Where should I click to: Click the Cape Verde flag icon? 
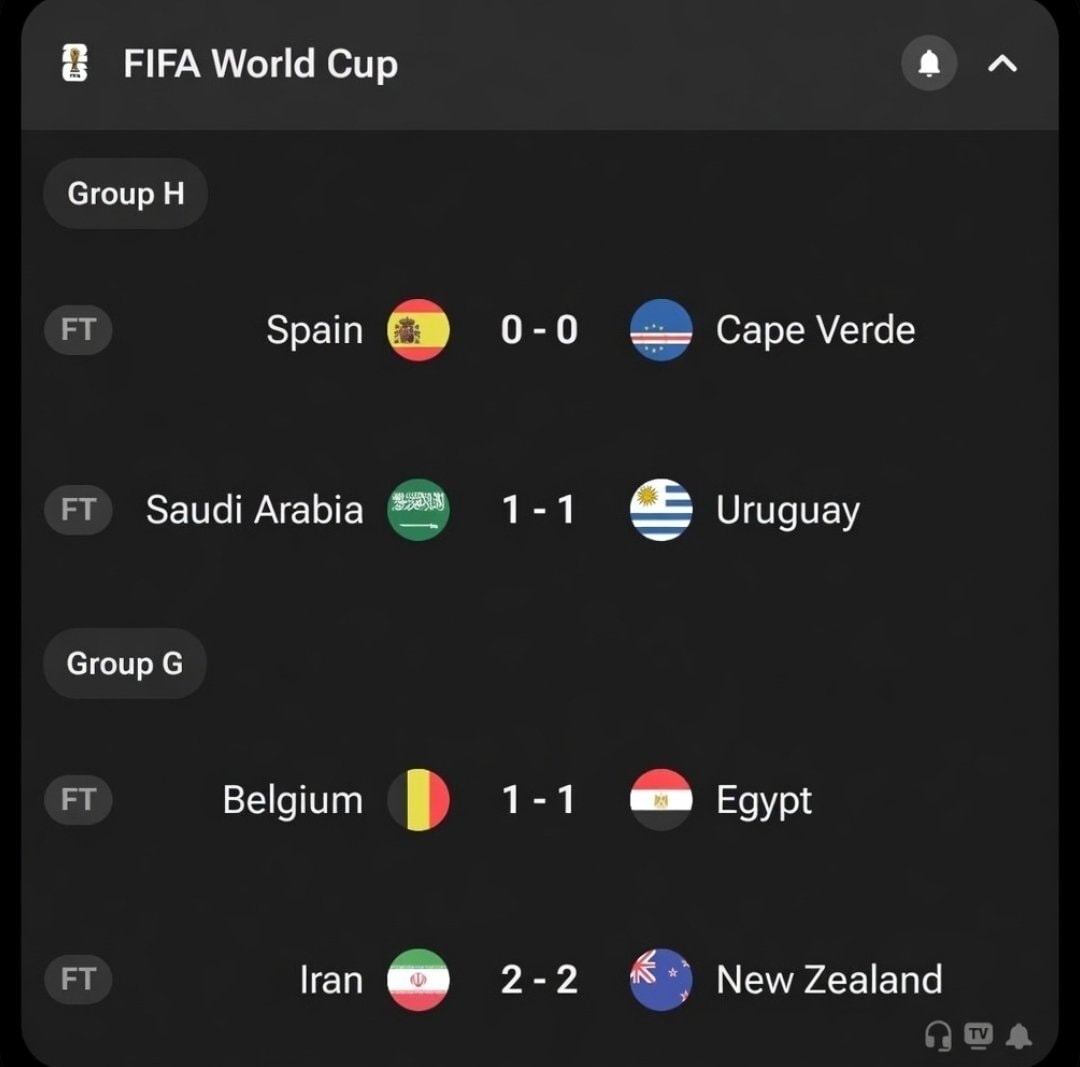coord(661,330)
